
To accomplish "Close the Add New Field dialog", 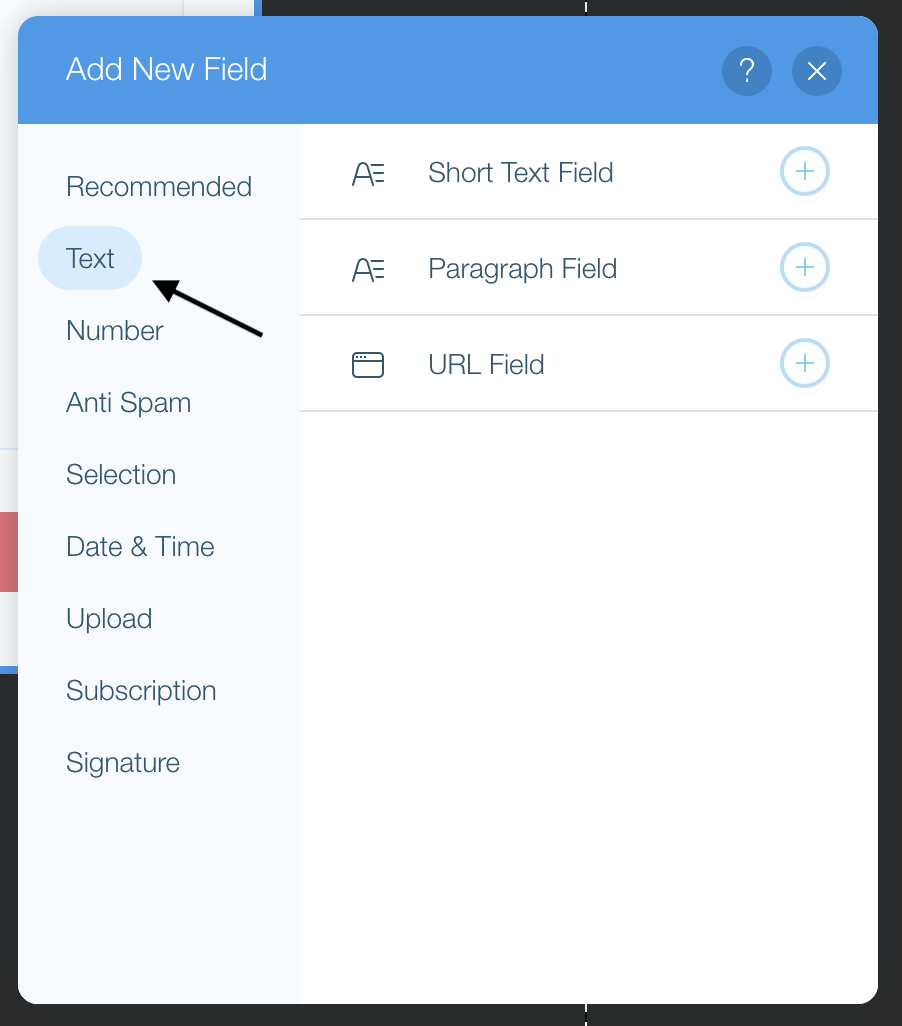I will pos(816,70).
